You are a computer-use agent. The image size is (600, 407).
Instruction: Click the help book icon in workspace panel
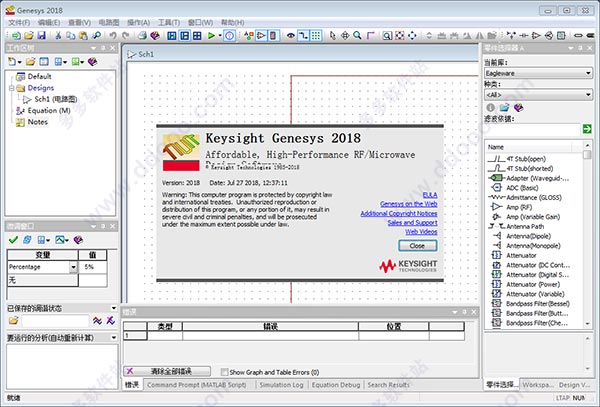[92, 61]
